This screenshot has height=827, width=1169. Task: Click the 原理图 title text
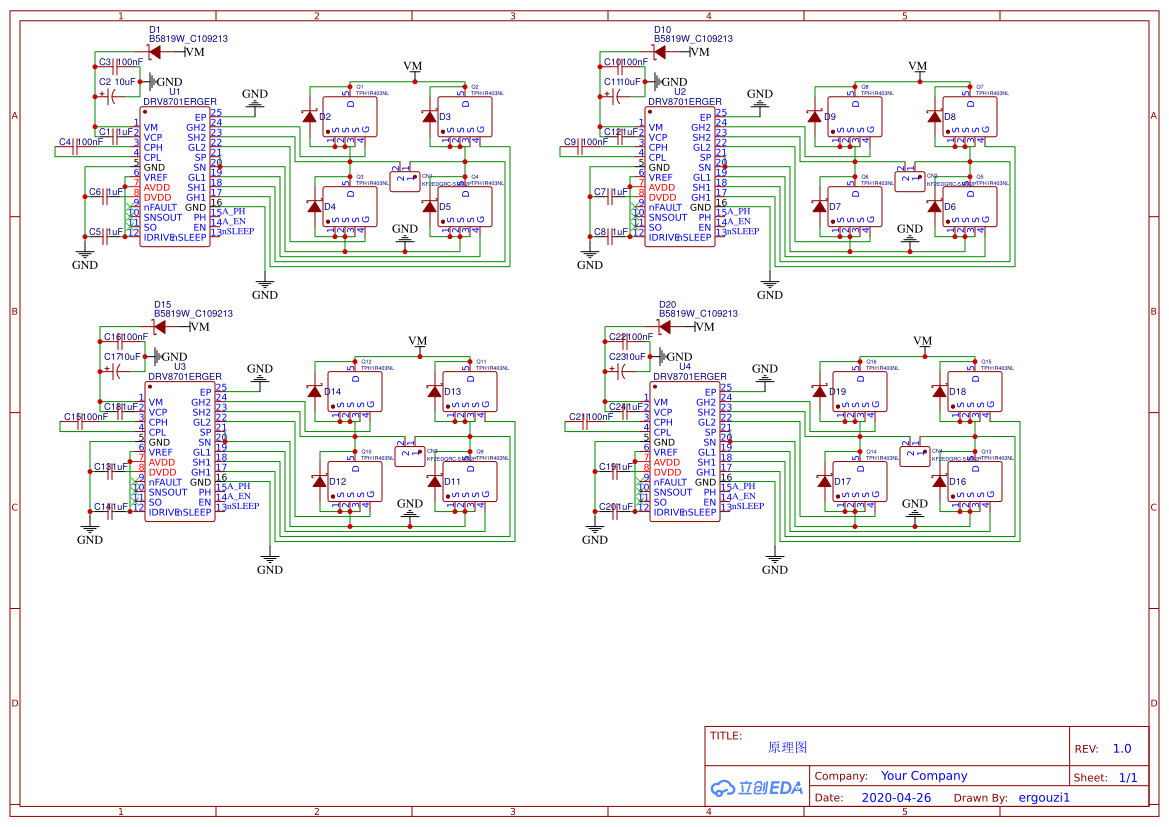click(787, 747)
